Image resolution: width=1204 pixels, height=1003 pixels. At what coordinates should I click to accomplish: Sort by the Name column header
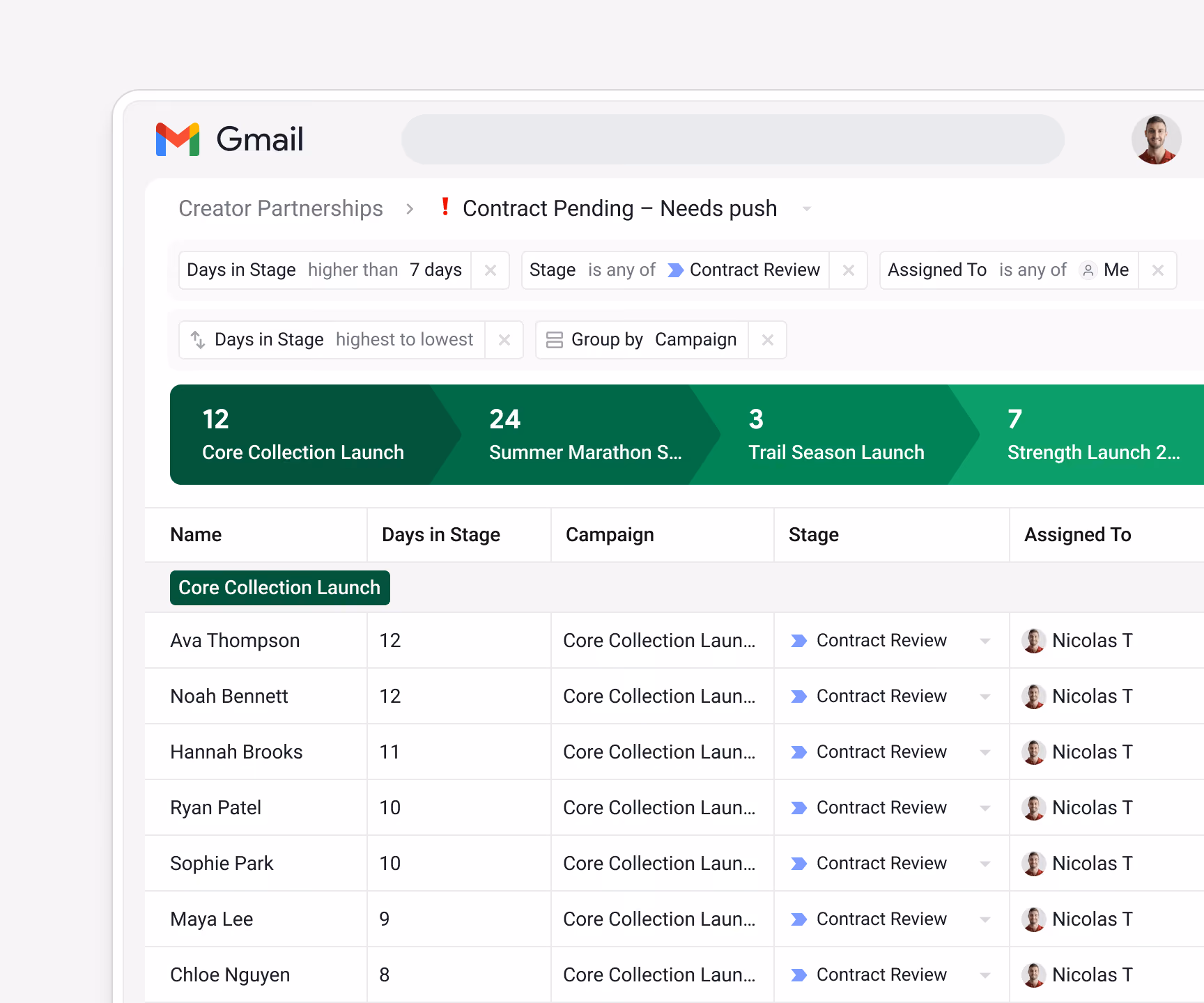coord(196,535)
